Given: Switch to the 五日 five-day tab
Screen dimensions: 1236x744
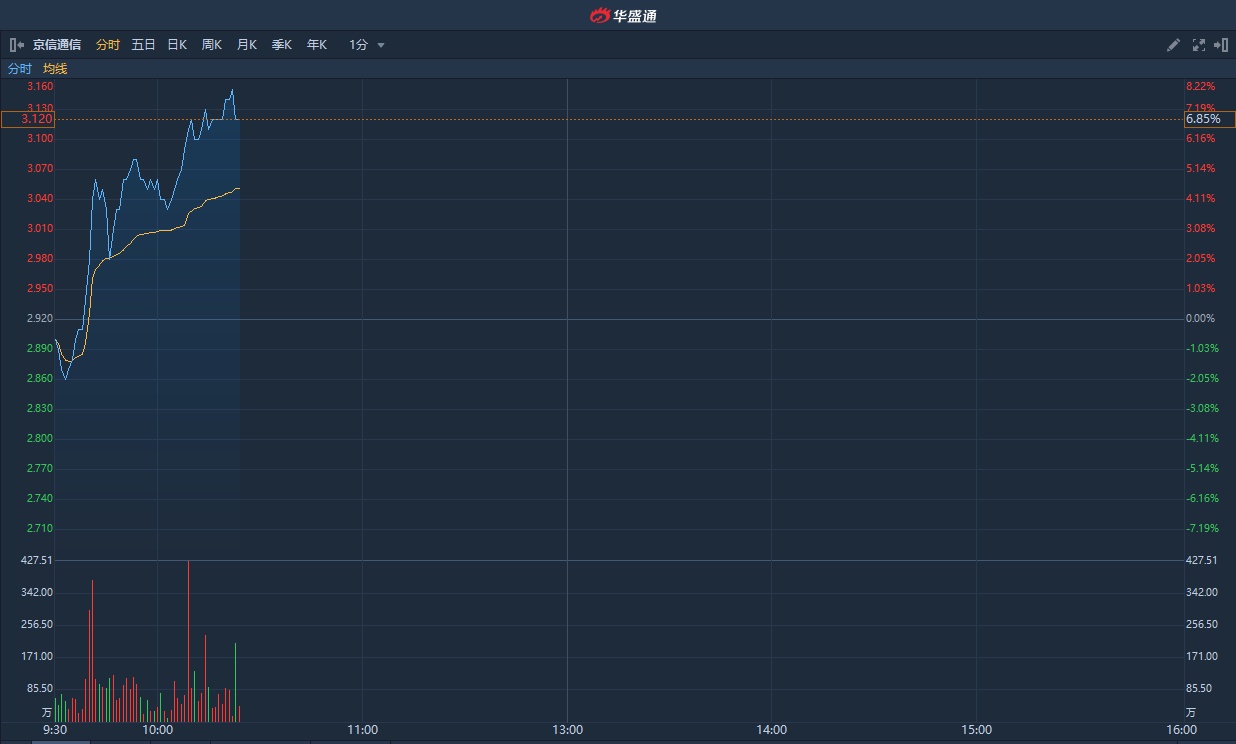Looking at the screenshot, I should pos(143,45).
